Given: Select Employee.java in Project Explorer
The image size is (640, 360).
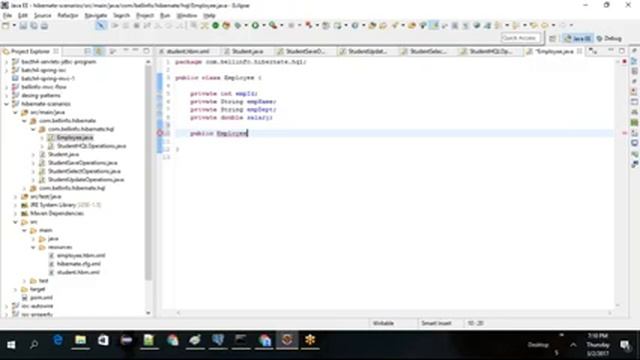Looking at the screenshot, I should [x=75, y=138].
